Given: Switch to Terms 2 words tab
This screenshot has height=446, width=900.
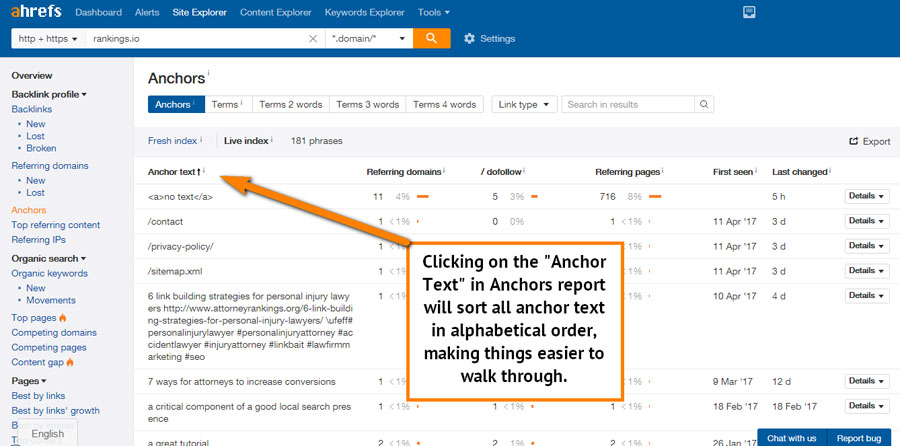Looking at the screenshot, I should [290, 104].
